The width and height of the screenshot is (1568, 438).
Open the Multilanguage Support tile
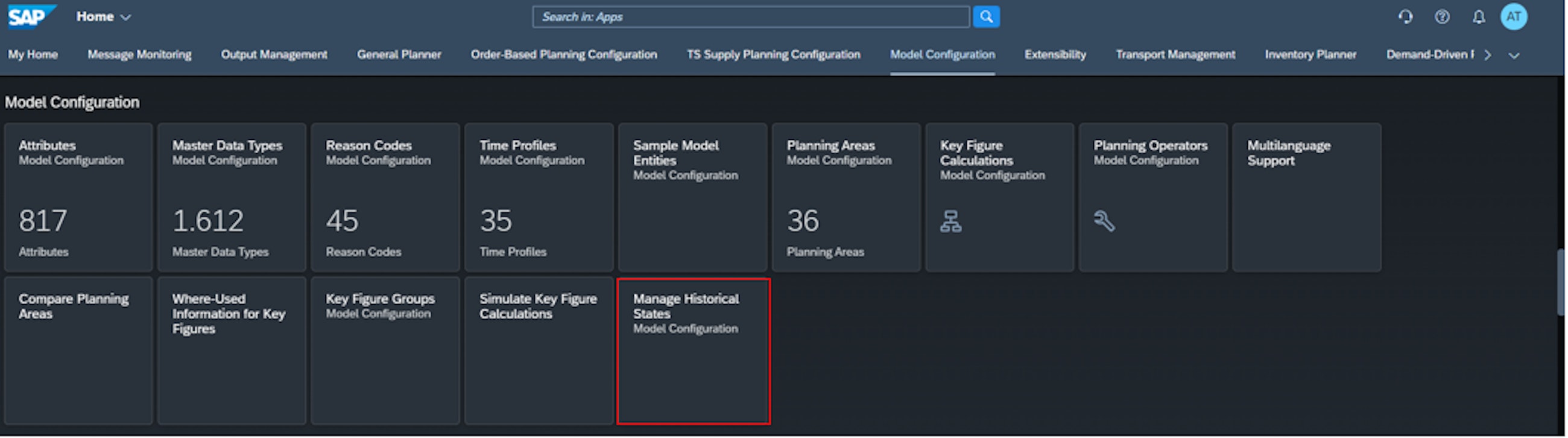click(1307, 197)
